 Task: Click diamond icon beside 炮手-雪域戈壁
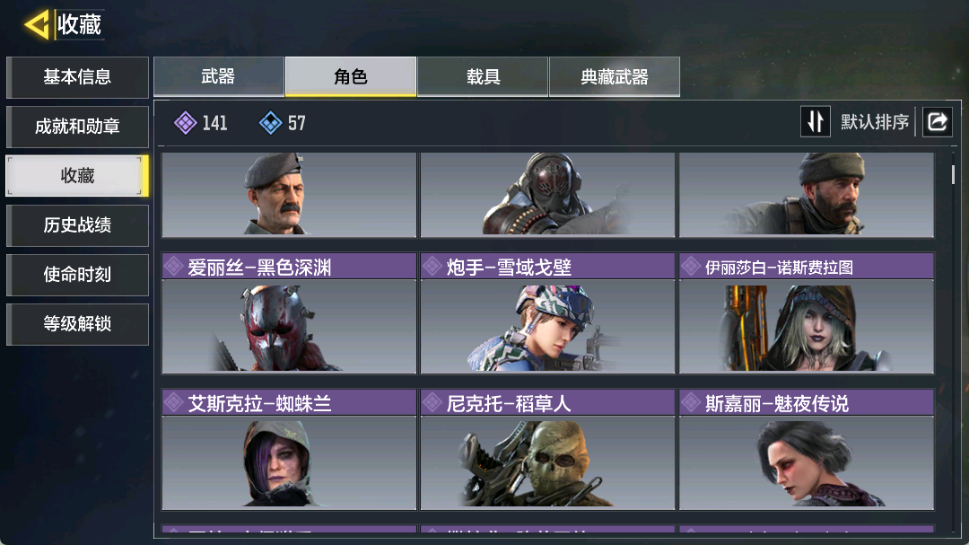click(432, 266)
